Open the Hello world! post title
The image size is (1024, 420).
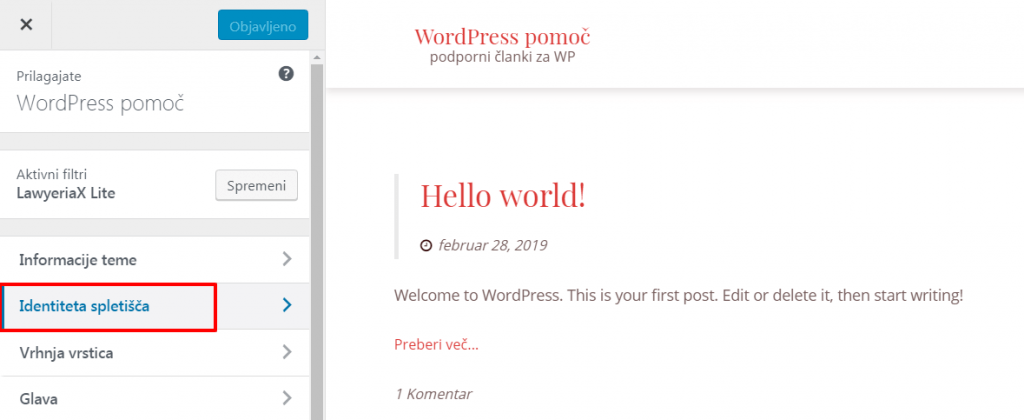(503, 195)
